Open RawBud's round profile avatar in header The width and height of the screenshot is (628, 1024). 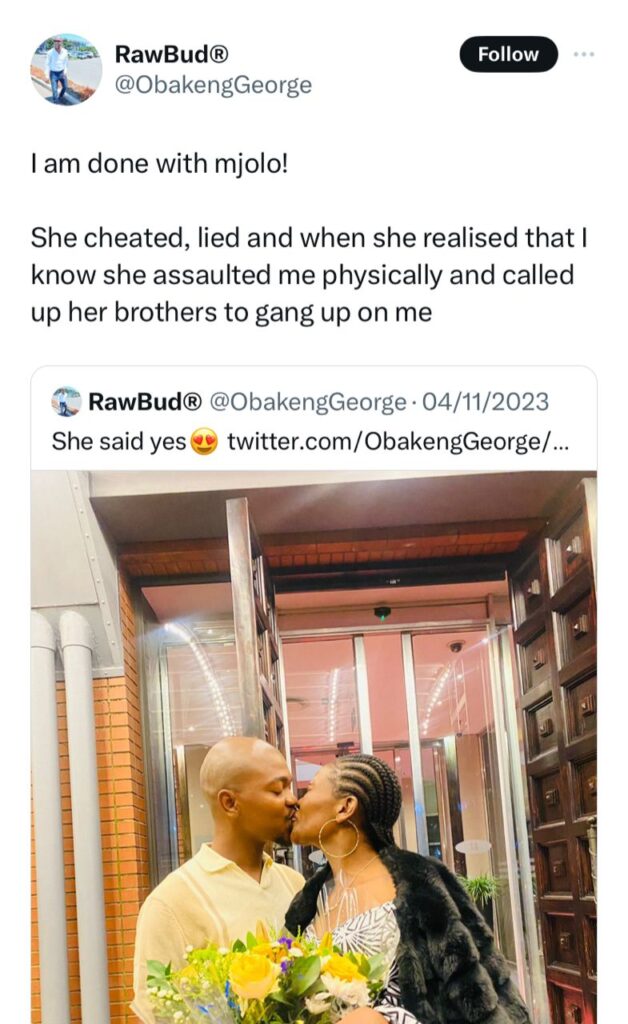point(66,69)
